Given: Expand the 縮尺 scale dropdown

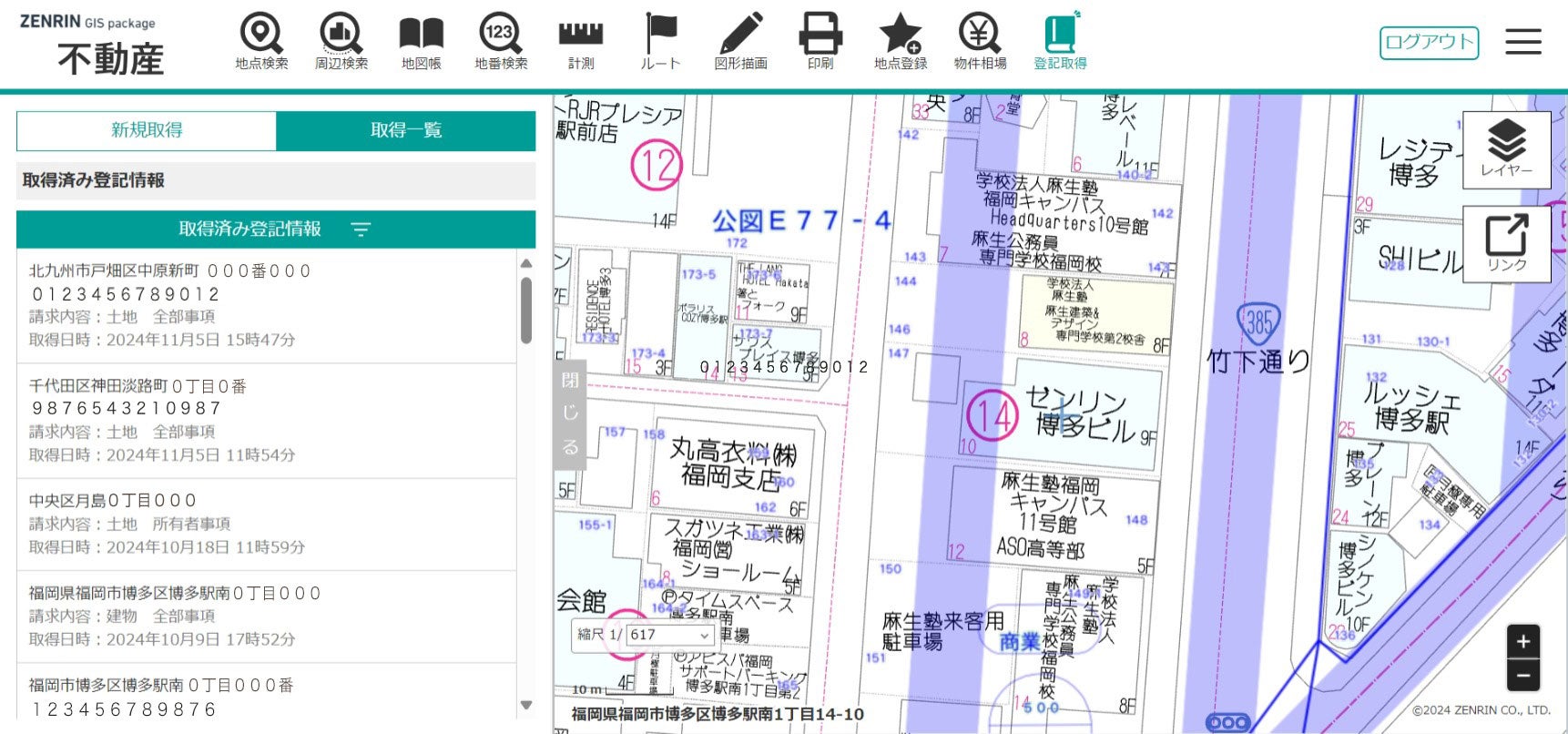Looking at the screenshot, I should [670, 635].
